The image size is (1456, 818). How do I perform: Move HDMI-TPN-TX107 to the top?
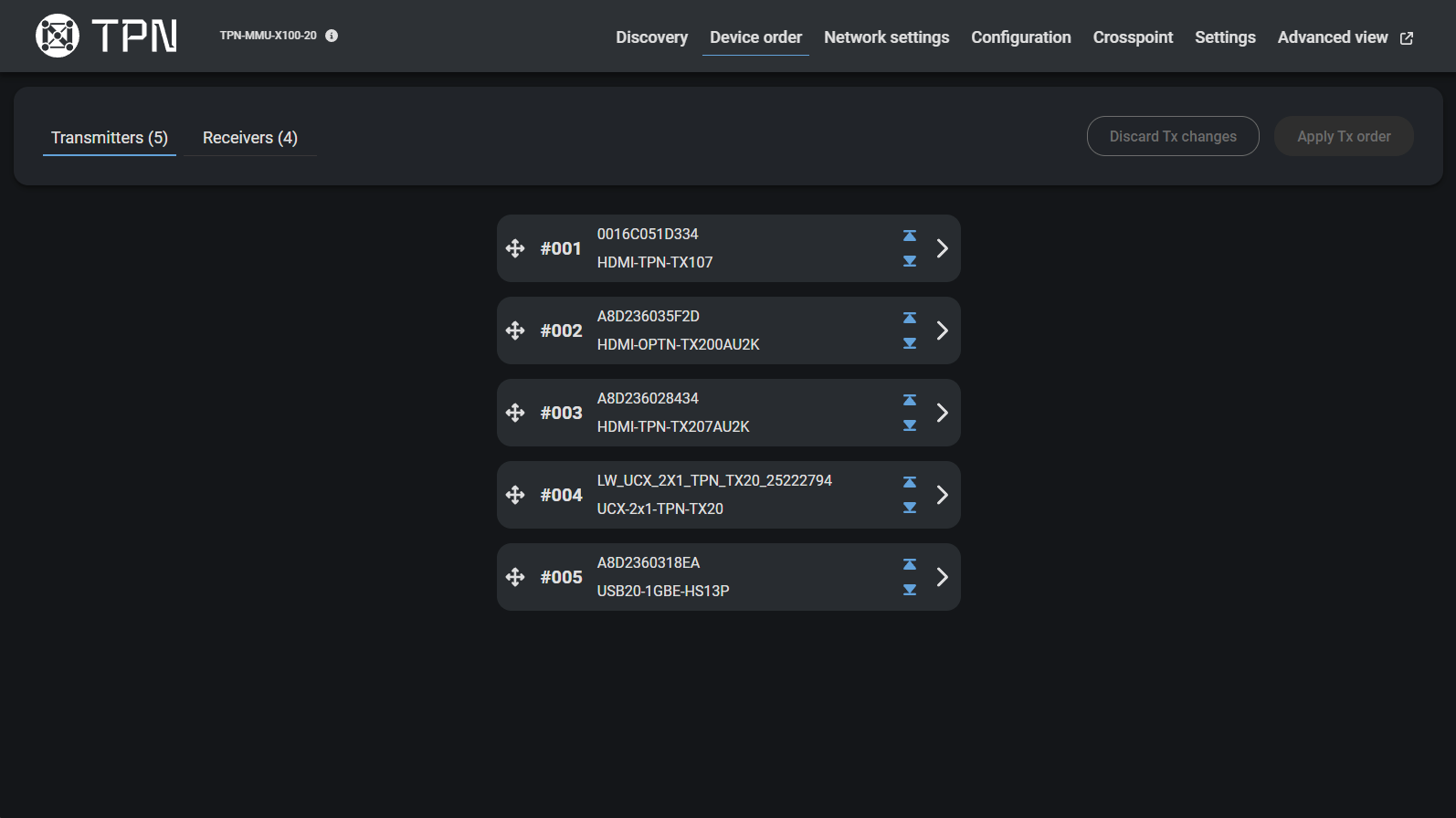pyautogui.click(x=910, y=236)
